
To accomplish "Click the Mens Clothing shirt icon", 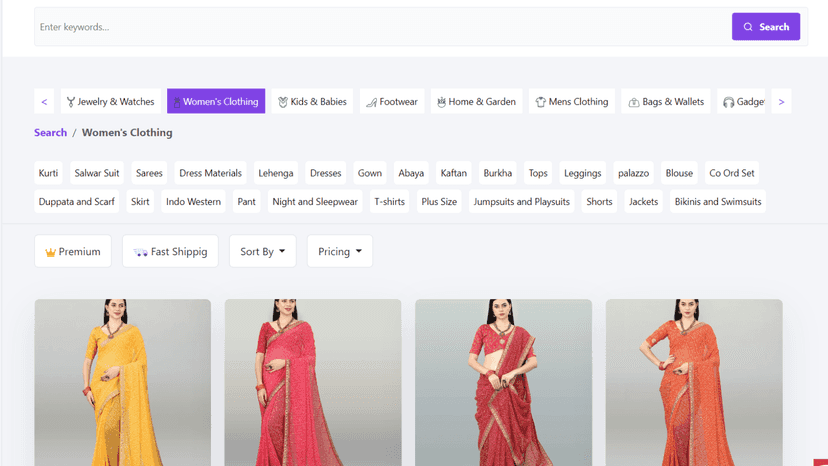I will click(x=541, y=102).
